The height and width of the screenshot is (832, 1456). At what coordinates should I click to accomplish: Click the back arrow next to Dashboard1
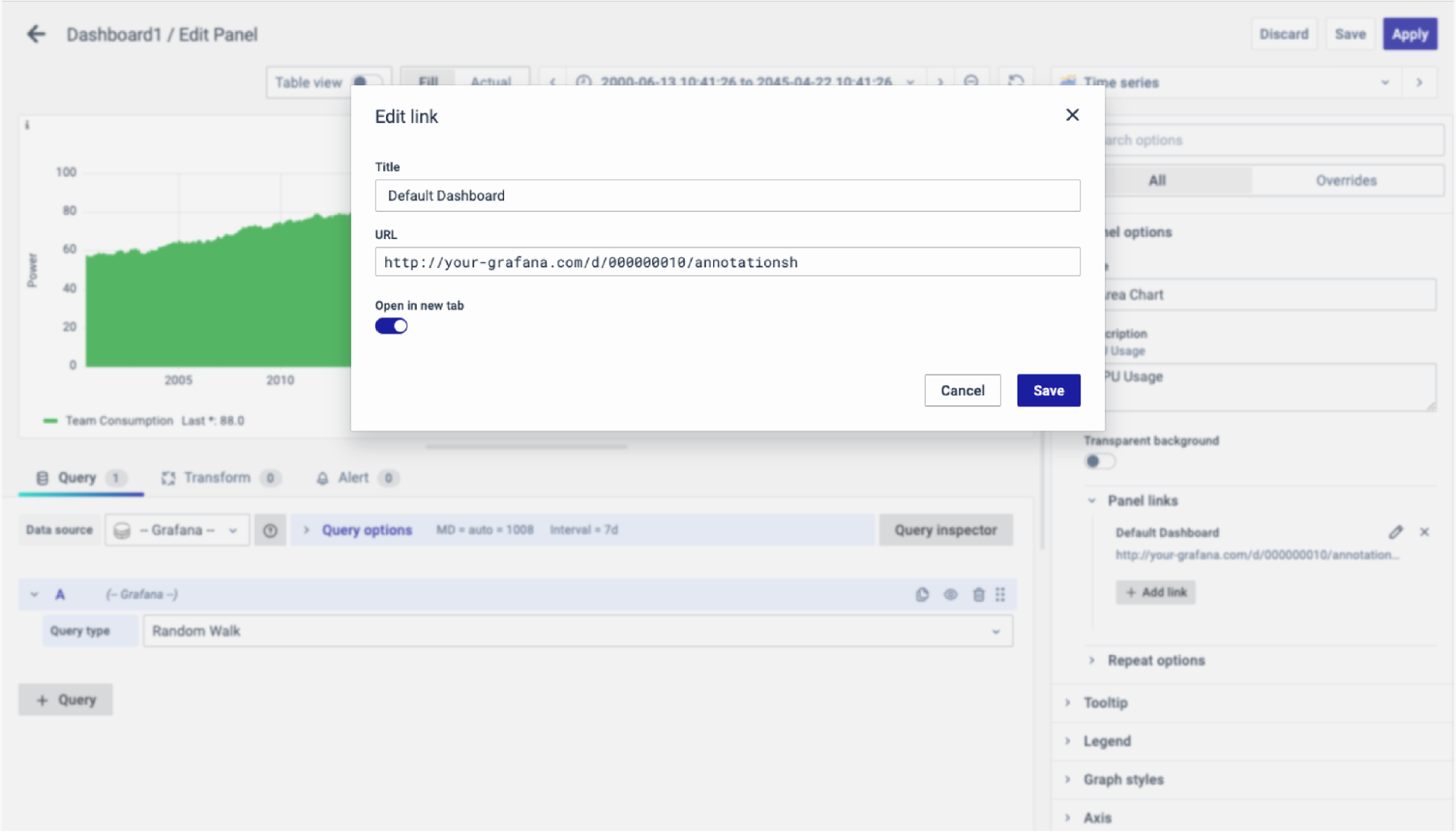click(36, 34)
